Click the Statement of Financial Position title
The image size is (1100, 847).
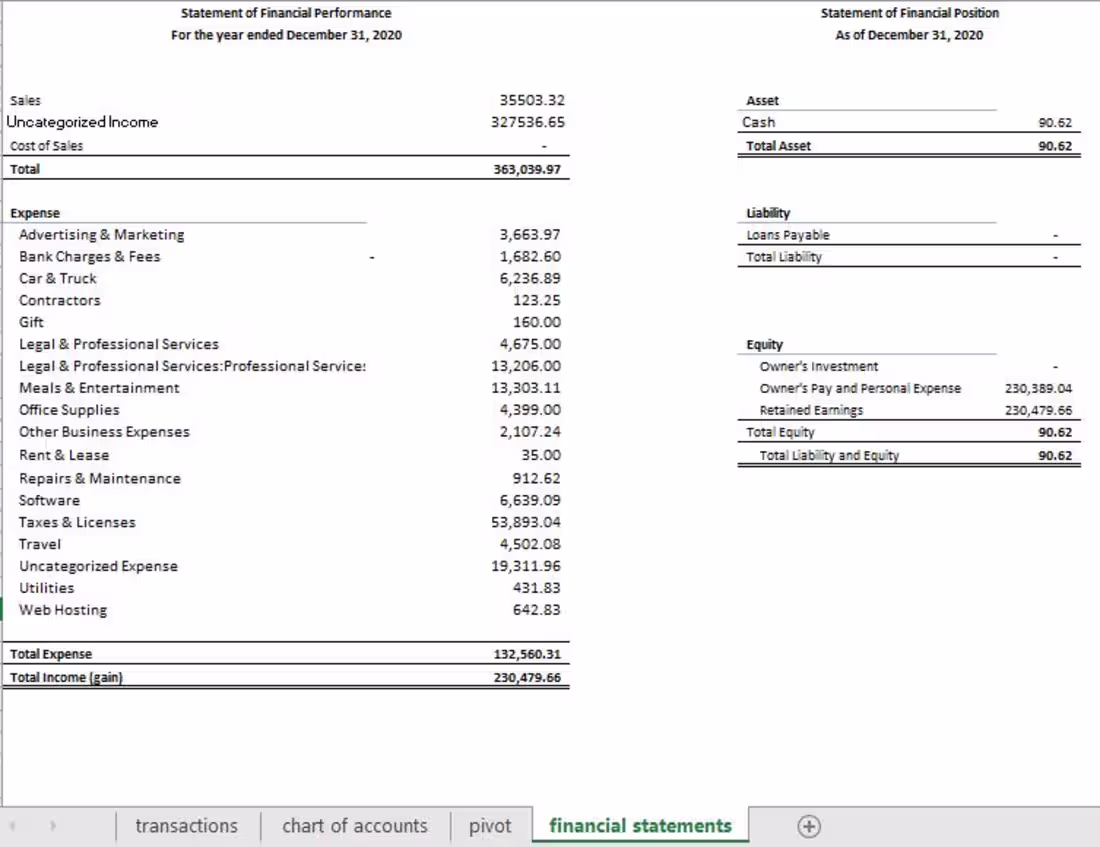[910, 13]
